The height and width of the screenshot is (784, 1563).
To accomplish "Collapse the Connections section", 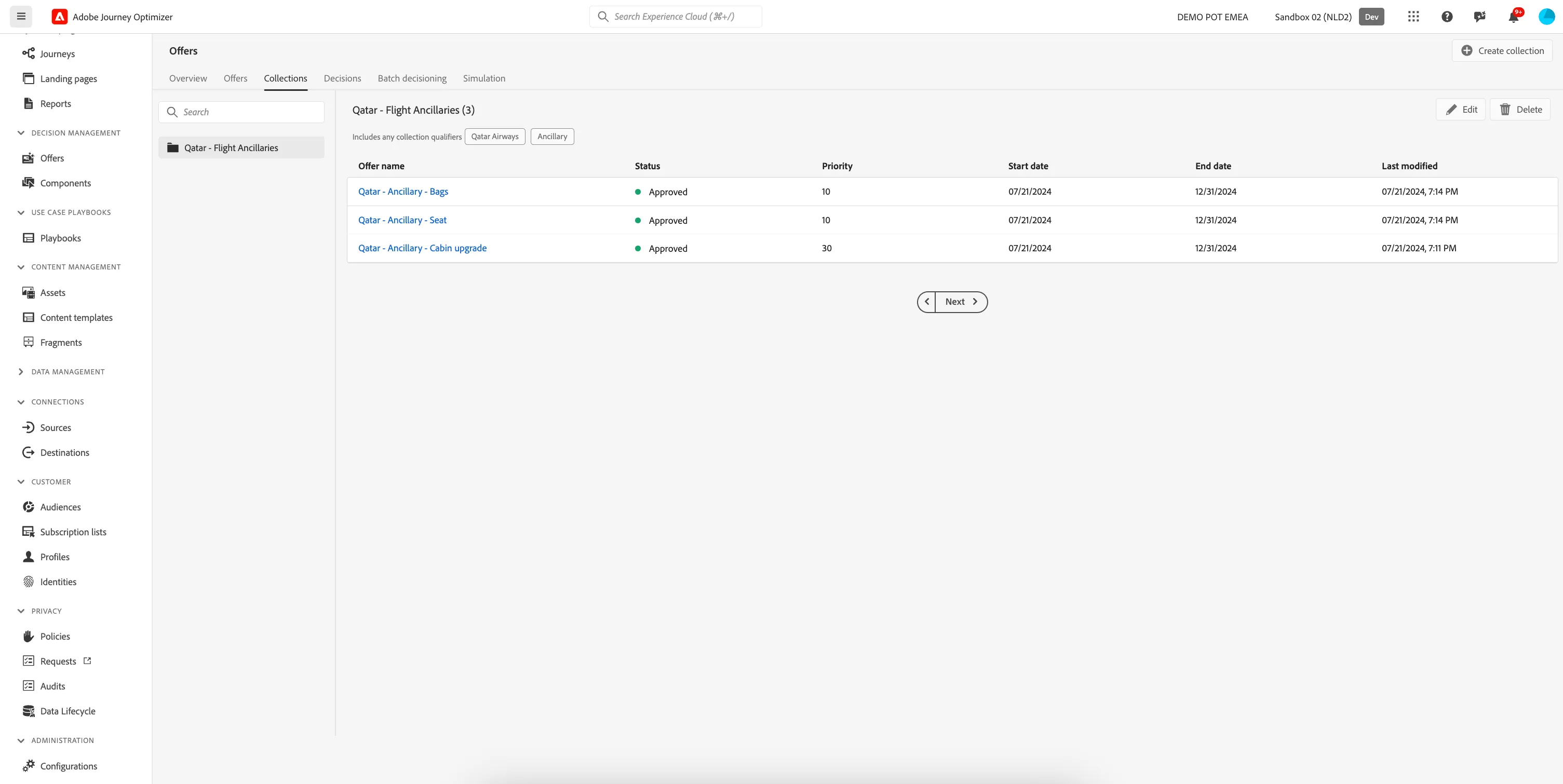I will tap(21, 402).
